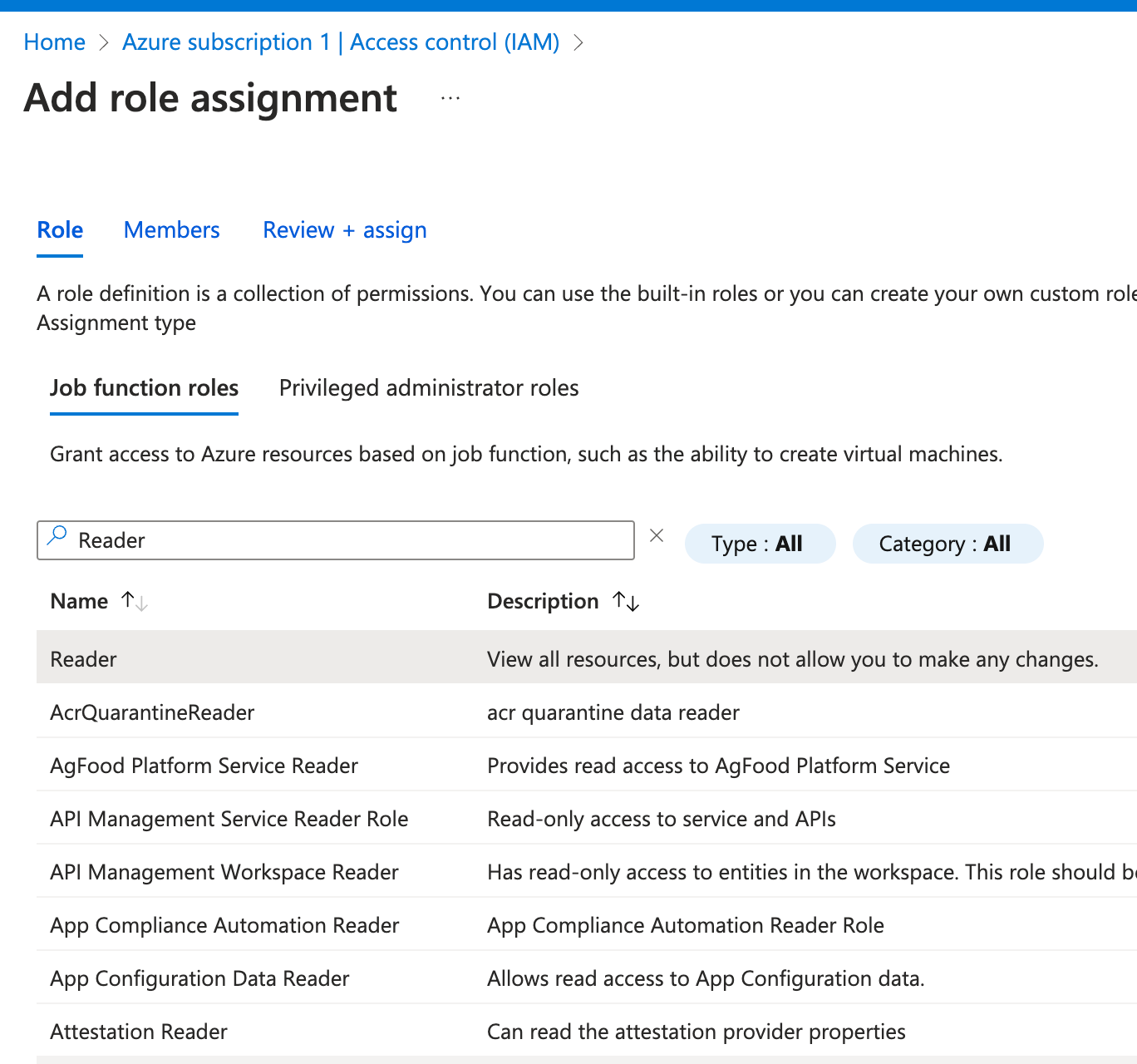Select AgFood Platform Service Reader role
Screen dimensions: 1137x1064
pos(204,766)
